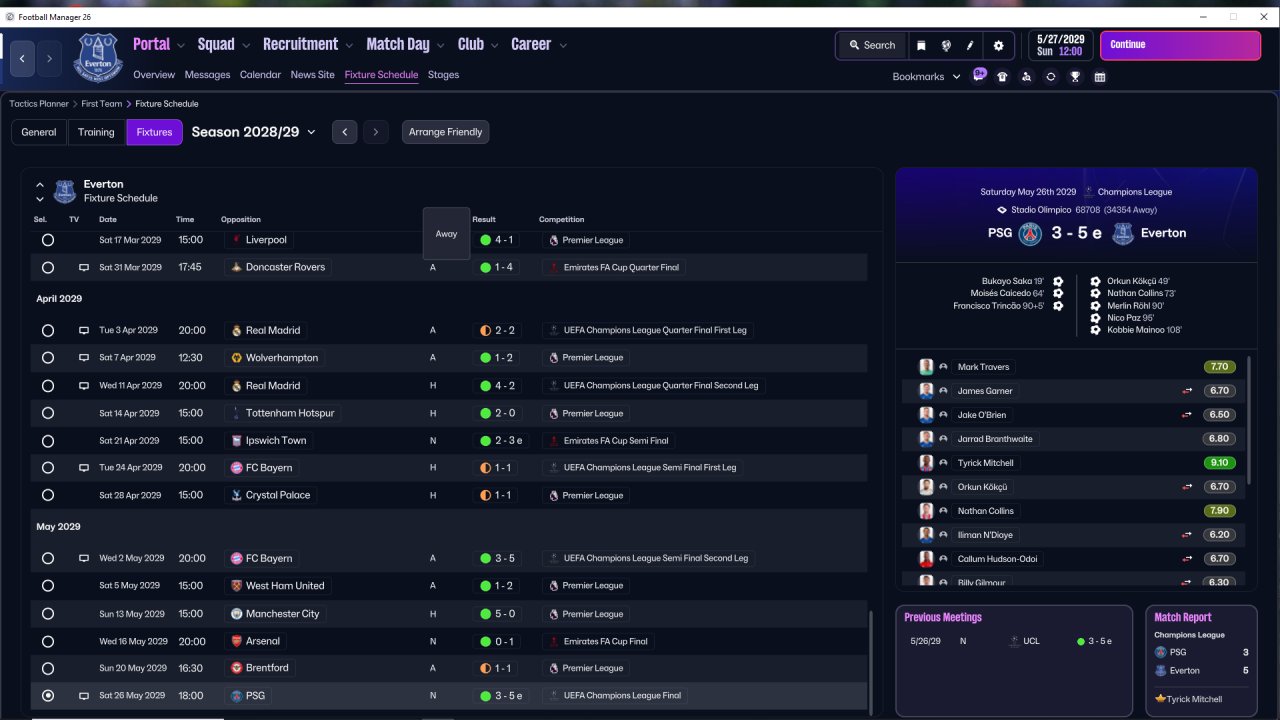Click the shirt icon in the bookmarks bar
The image size is (1280, 720).
click(x=1002, y=77)
